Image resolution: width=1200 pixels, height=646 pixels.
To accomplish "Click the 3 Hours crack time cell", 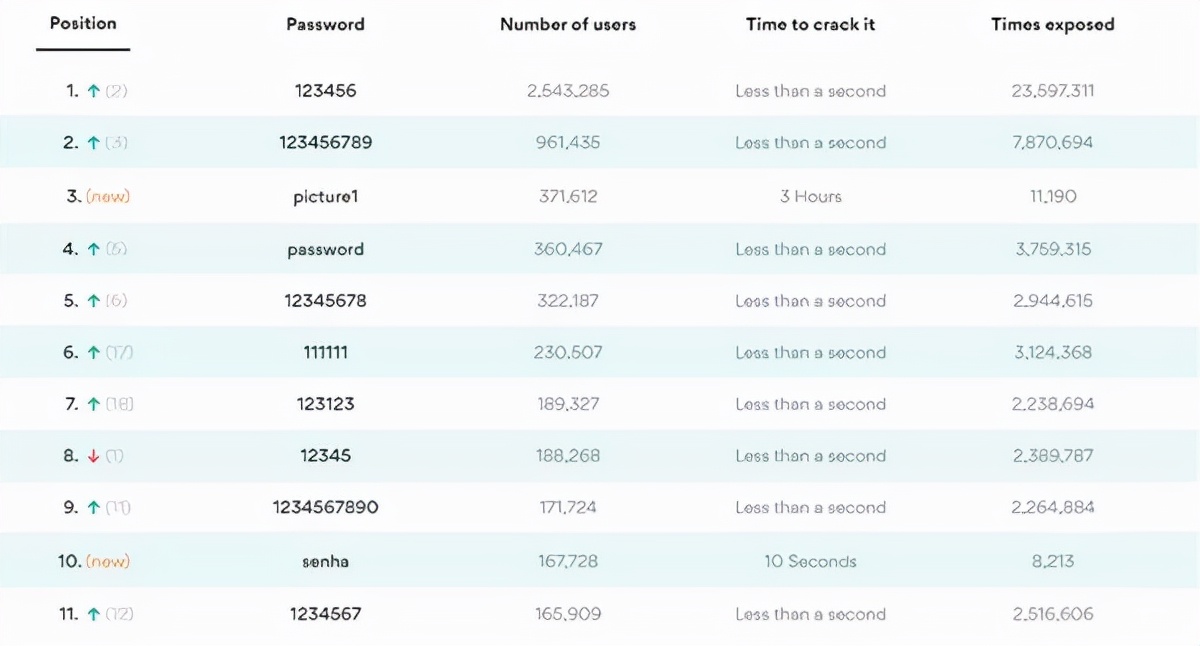I will pos(810,197).
